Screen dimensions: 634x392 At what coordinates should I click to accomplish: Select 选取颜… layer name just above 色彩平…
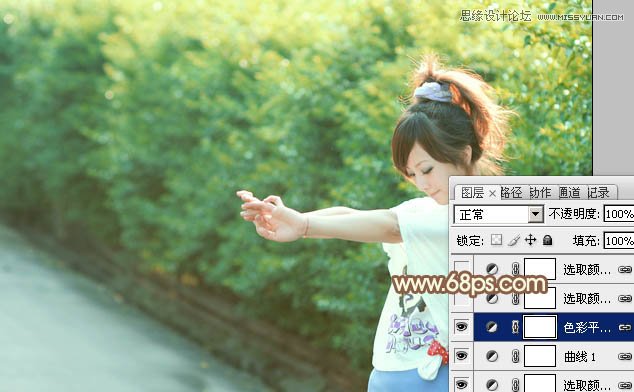(587, 299)
